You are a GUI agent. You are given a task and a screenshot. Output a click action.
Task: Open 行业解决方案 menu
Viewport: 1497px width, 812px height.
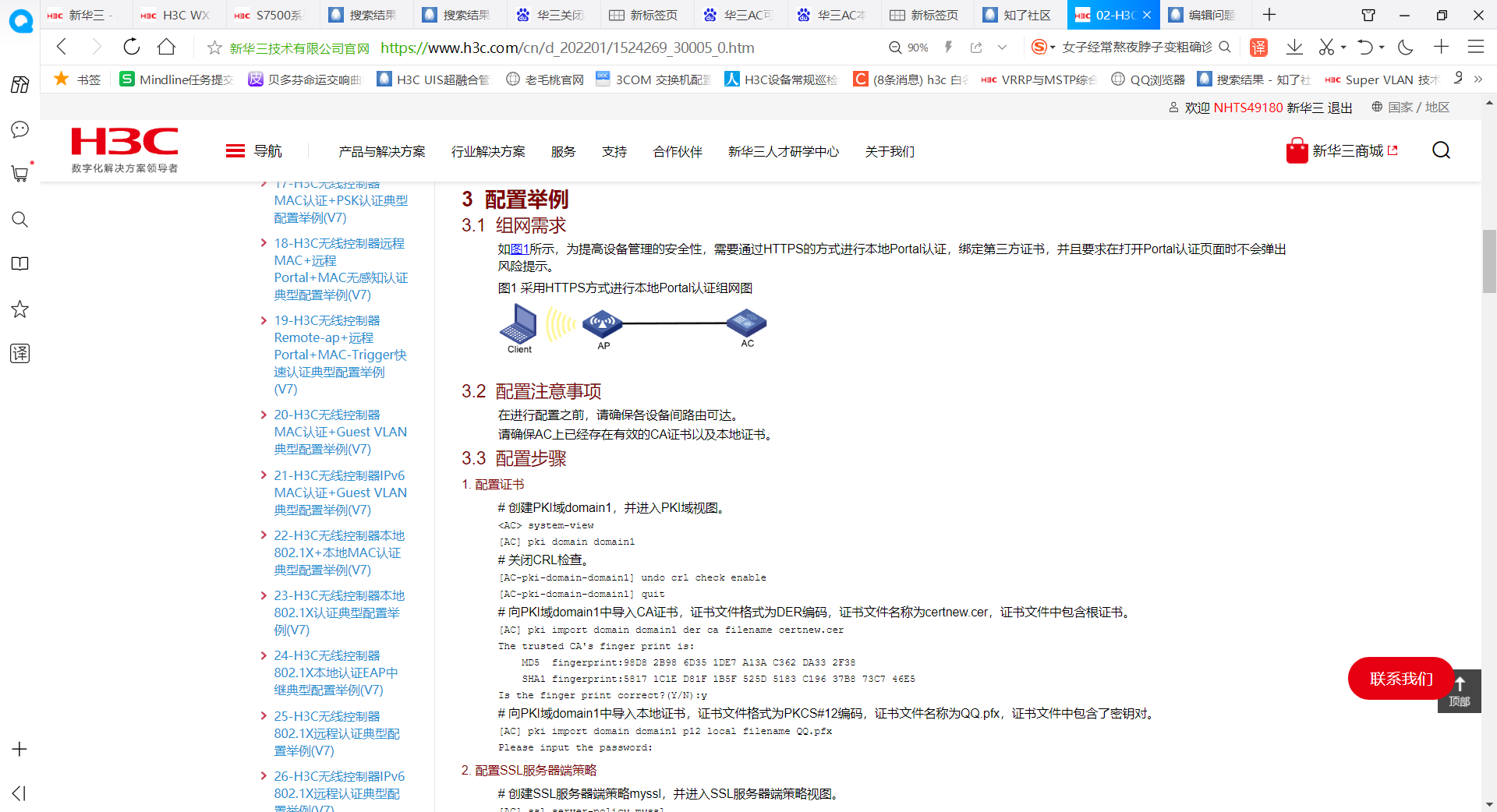coord(488,151)
